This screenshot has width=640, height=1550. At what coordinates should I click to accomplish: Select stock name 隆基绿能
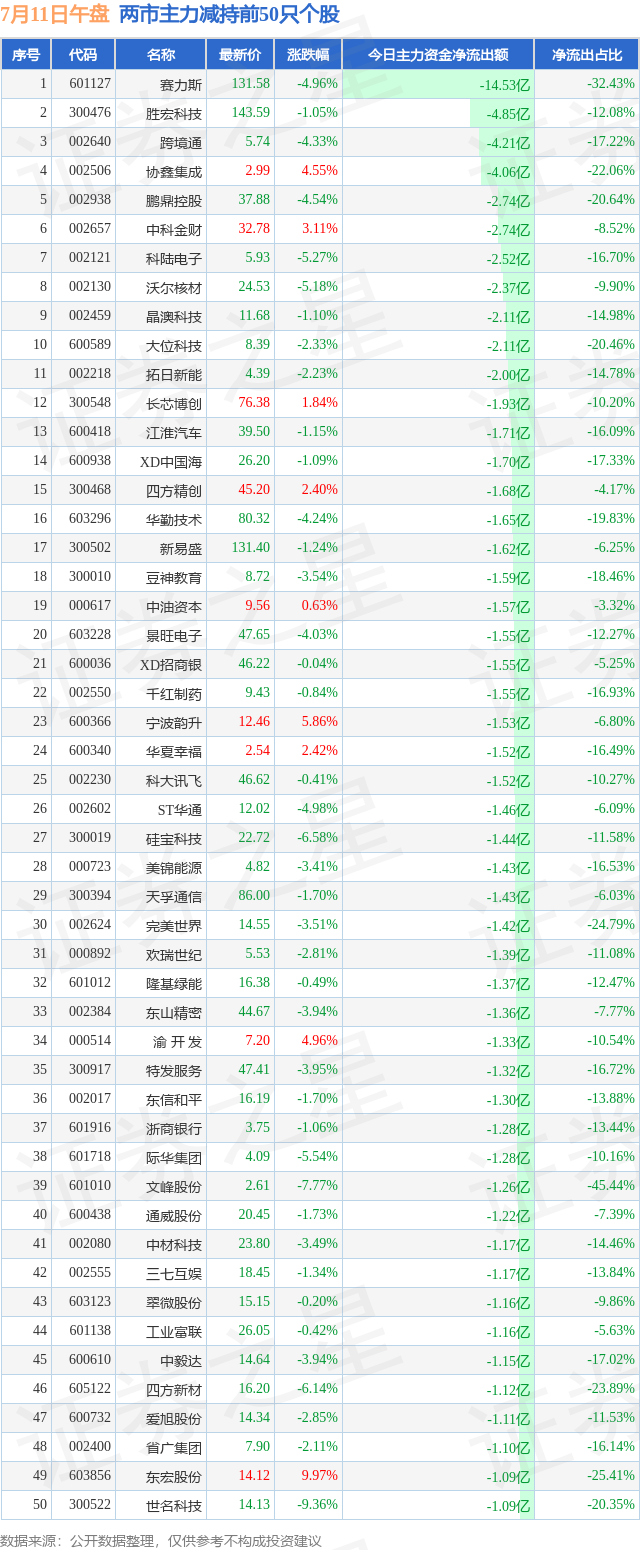[174, 983]
